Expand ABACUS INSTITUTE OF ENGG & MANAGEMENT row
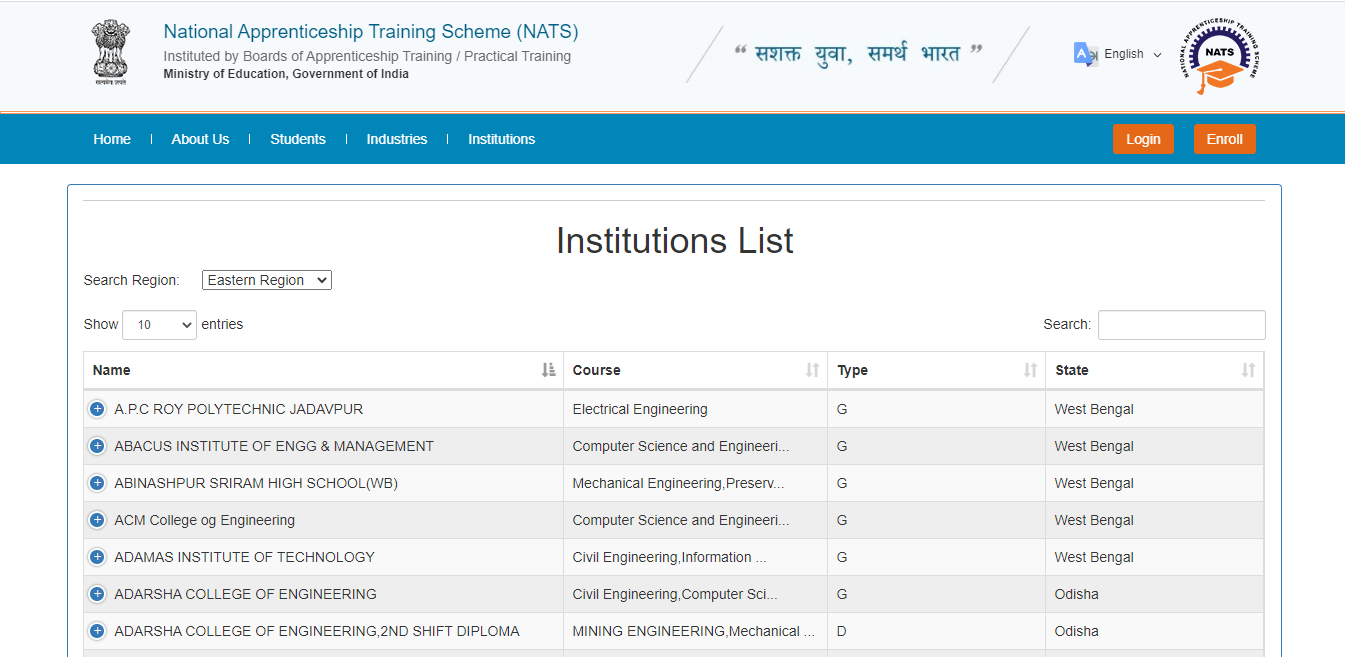Image resolution: width=1345 pixels, height=657 pixels. [x=97, y=446]
